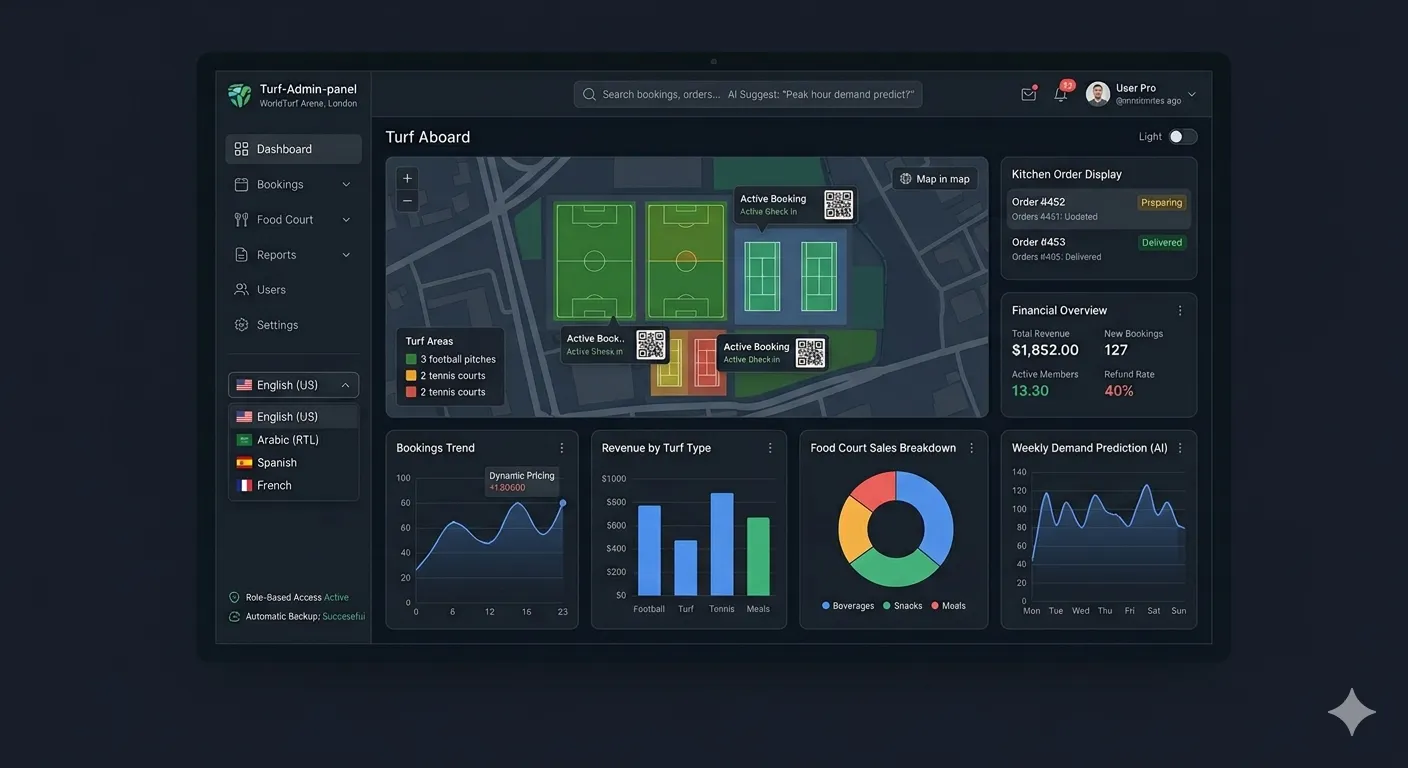
Task: Open the mail envelope icon
Action: (1028, 95)
